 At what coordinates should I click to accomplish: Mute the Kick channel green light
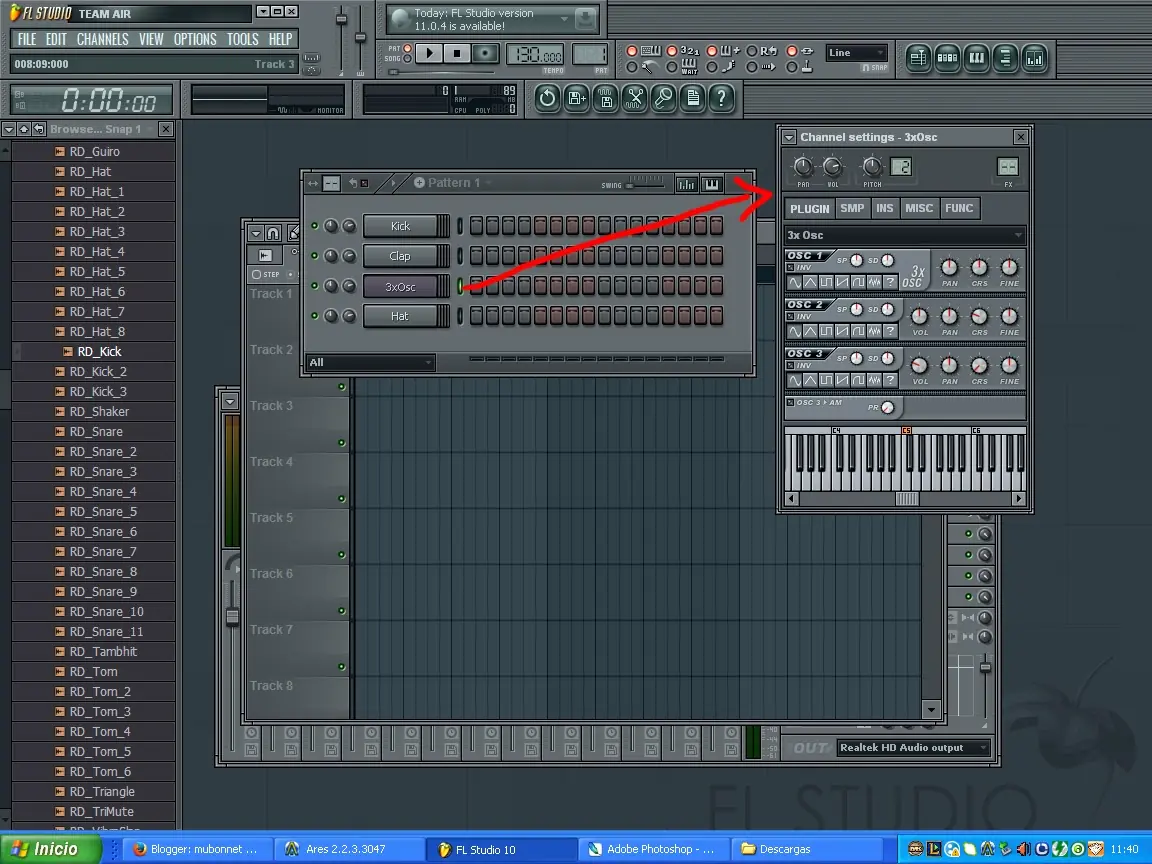(314, 226)
